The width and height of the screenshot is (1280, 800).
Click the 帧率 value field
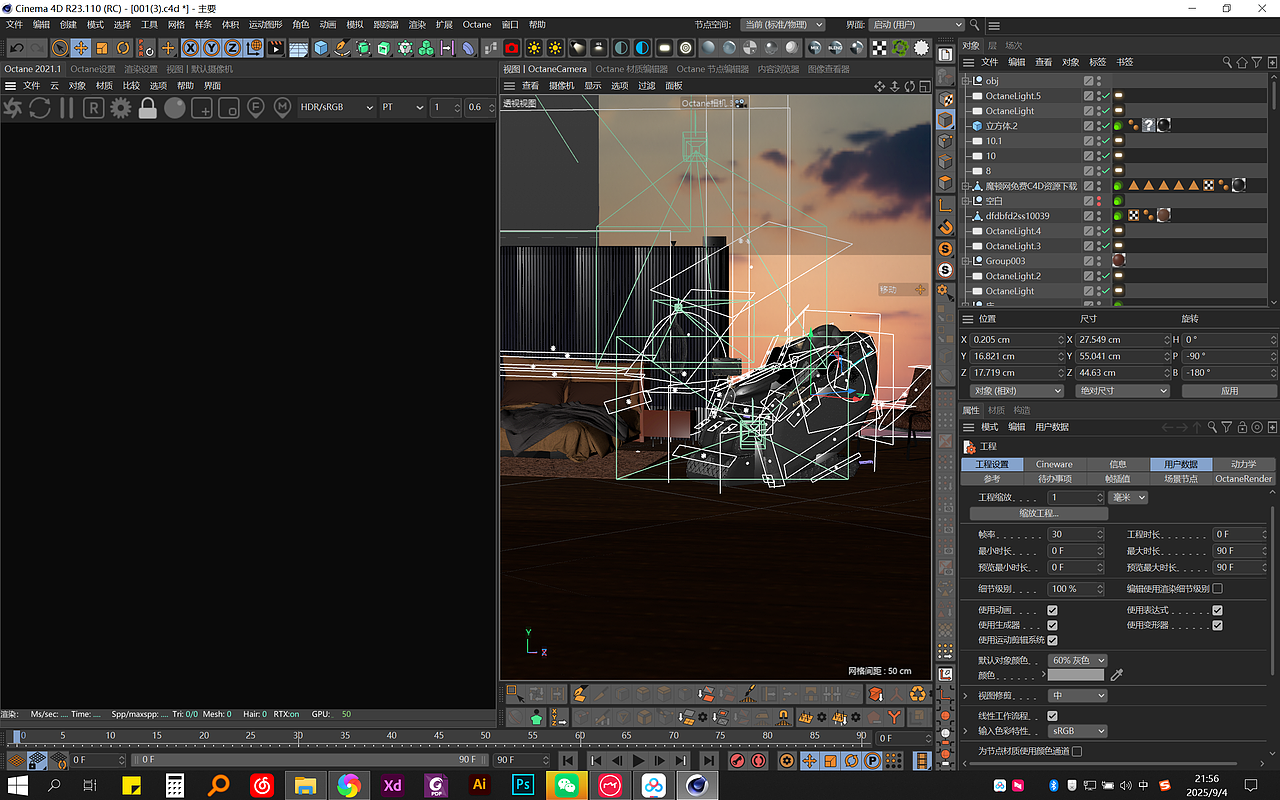[1076, 534]
